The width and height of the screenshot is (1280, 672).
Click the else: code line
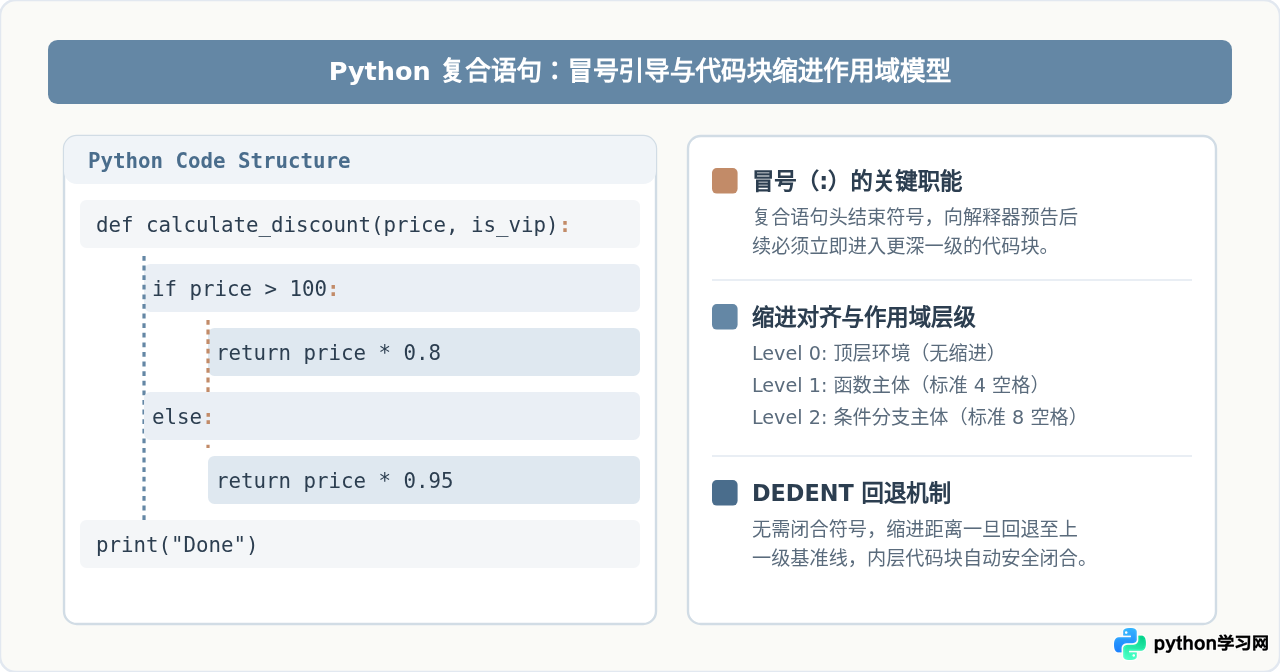coord(392,416)
